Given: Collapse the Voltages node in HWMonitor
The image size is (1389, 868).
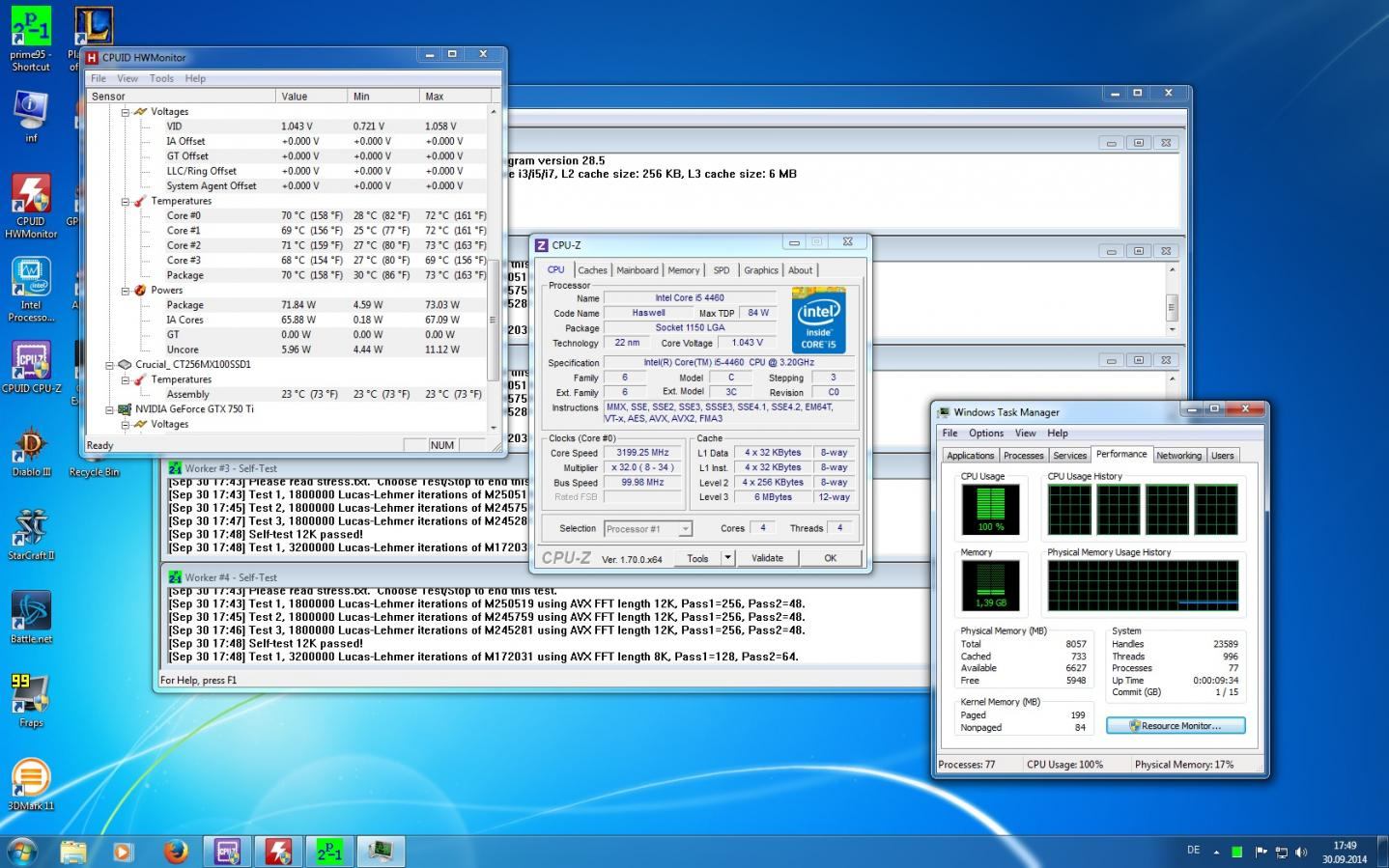Looking at the screenshot, I should coord(125,112).
